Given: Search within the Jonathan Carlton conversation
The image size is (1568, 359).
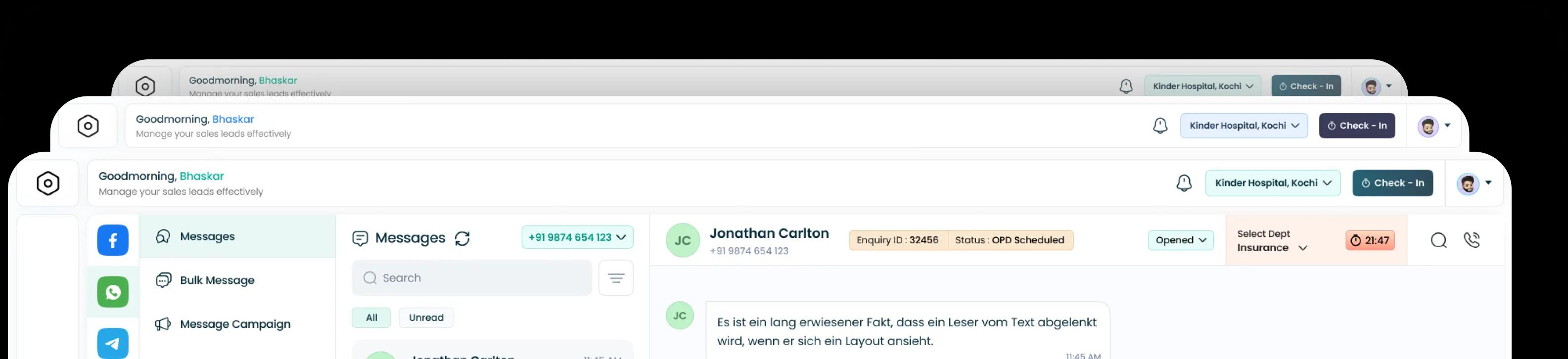Looking at the screenshot, I should pyautogui.click(x=1438, y=240).
